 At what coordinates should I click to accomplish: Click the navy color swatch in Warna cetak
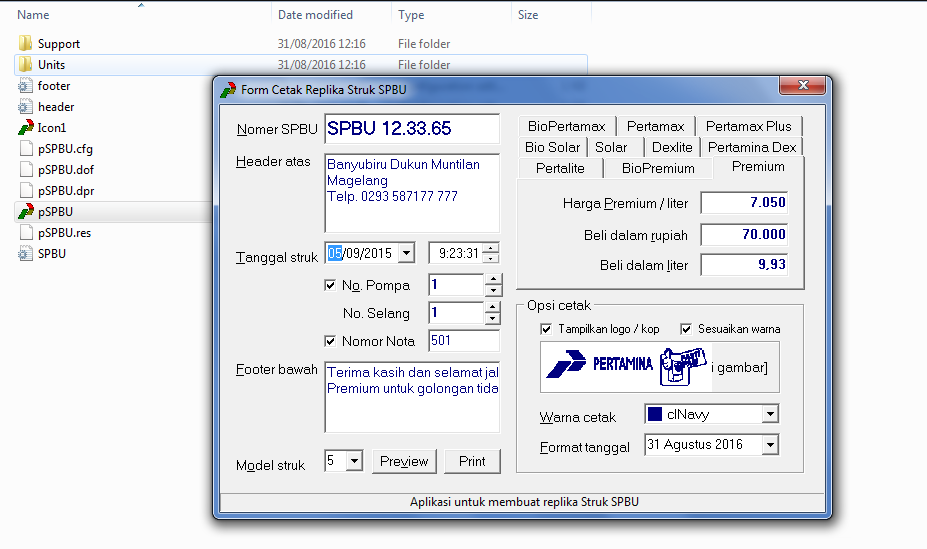tap(654, 414)
